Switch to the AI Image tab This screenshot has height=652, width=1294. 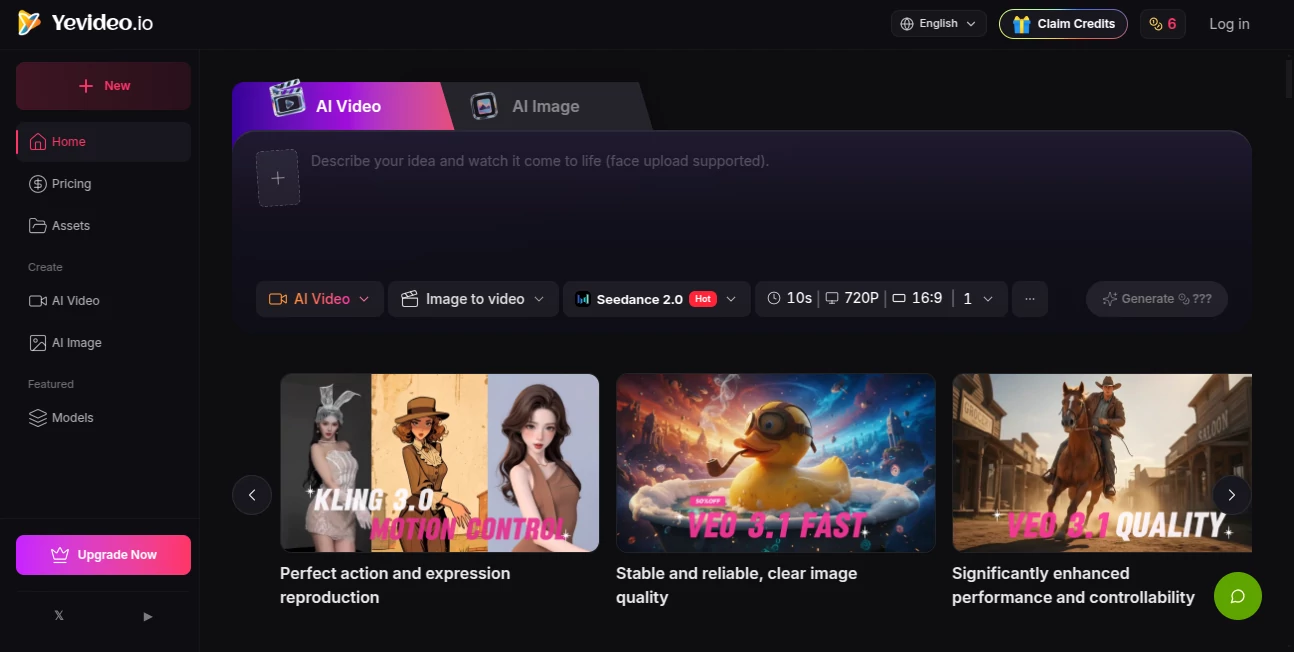click(x=548, y=106)
